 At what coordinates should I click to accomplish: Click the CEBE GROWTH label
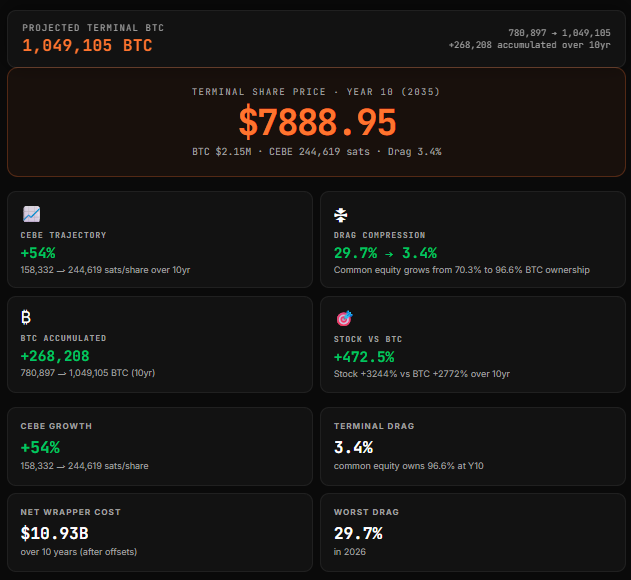pos(56,426)
